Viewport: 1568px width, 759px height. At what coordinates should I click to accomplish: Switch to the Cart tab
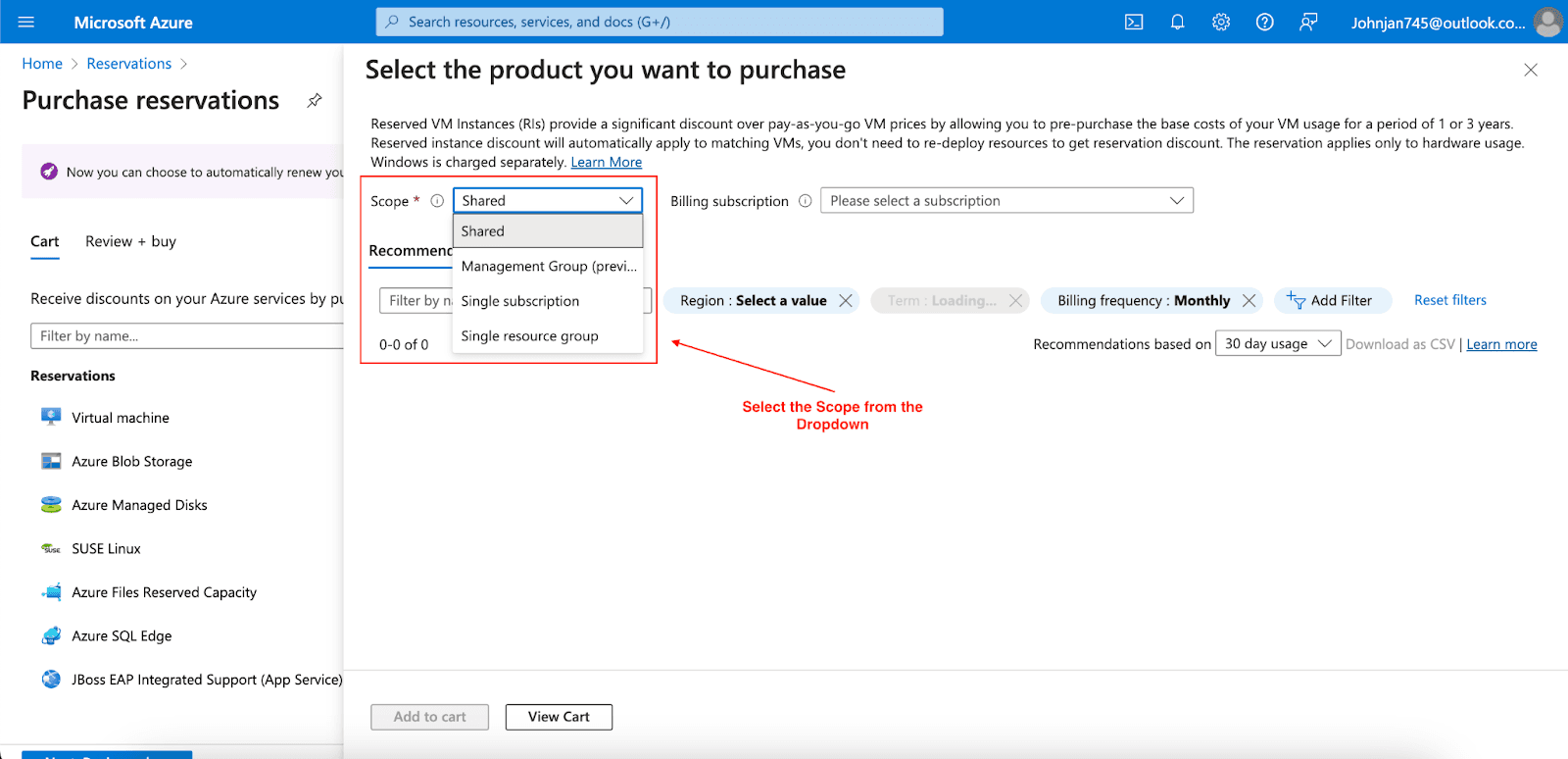45,242
